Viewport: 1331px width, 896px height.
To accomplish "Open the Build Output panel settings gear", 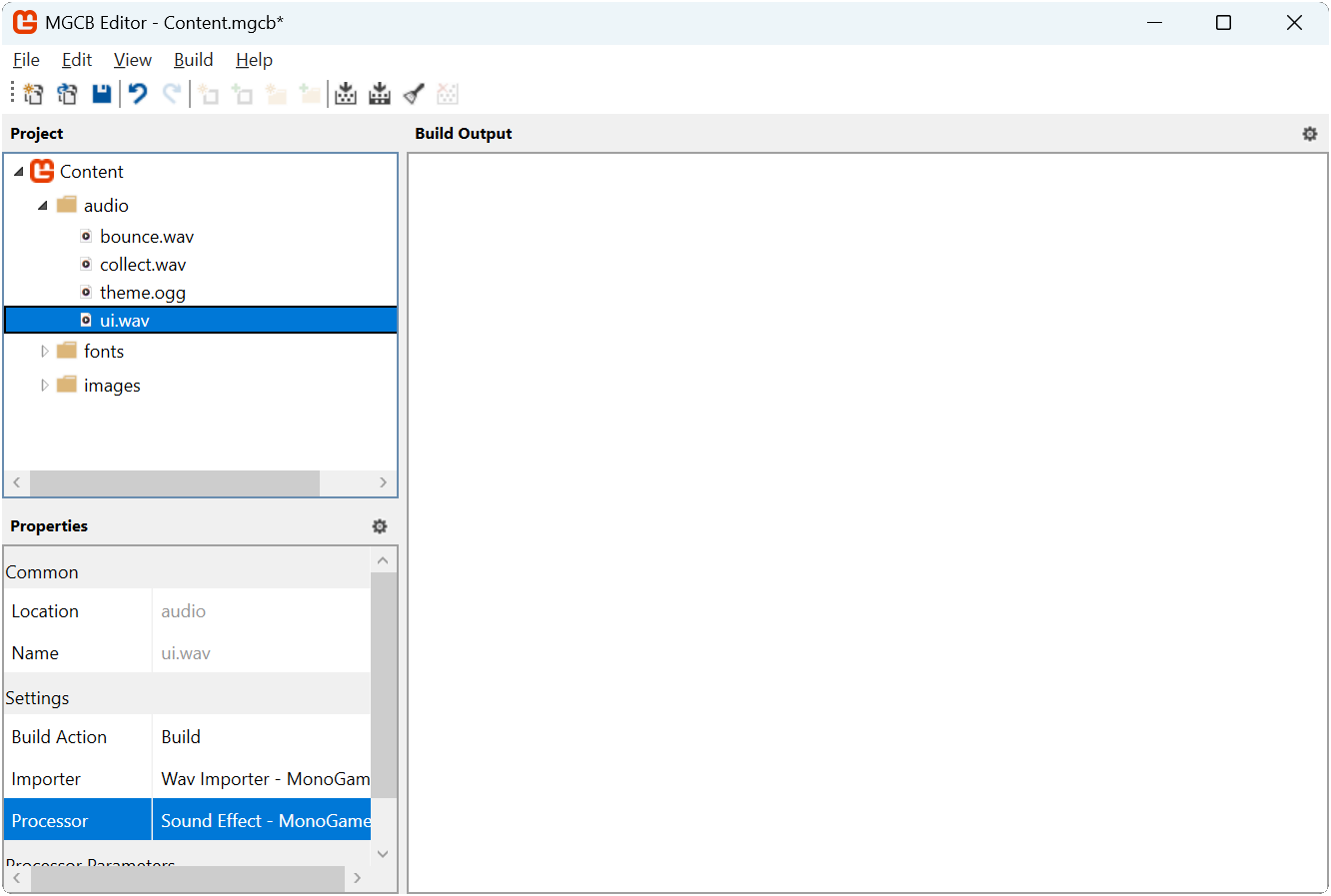I will tap(1309, 133).
